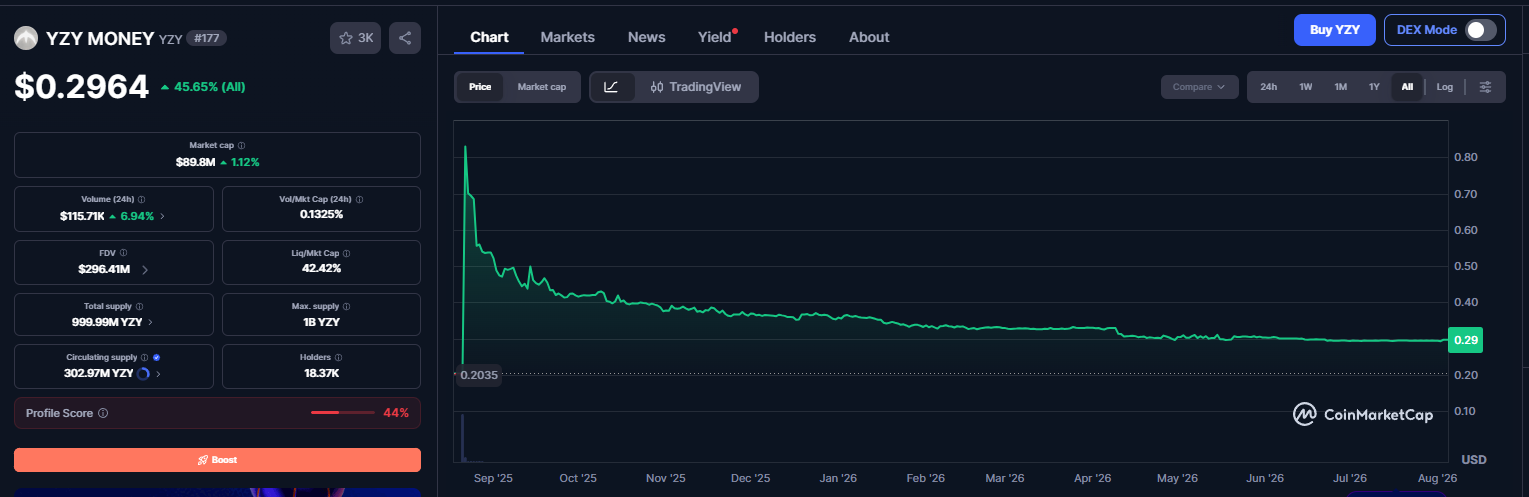Open the Holders tab
Screen dimensions: 1529x497
coord(789,37)
